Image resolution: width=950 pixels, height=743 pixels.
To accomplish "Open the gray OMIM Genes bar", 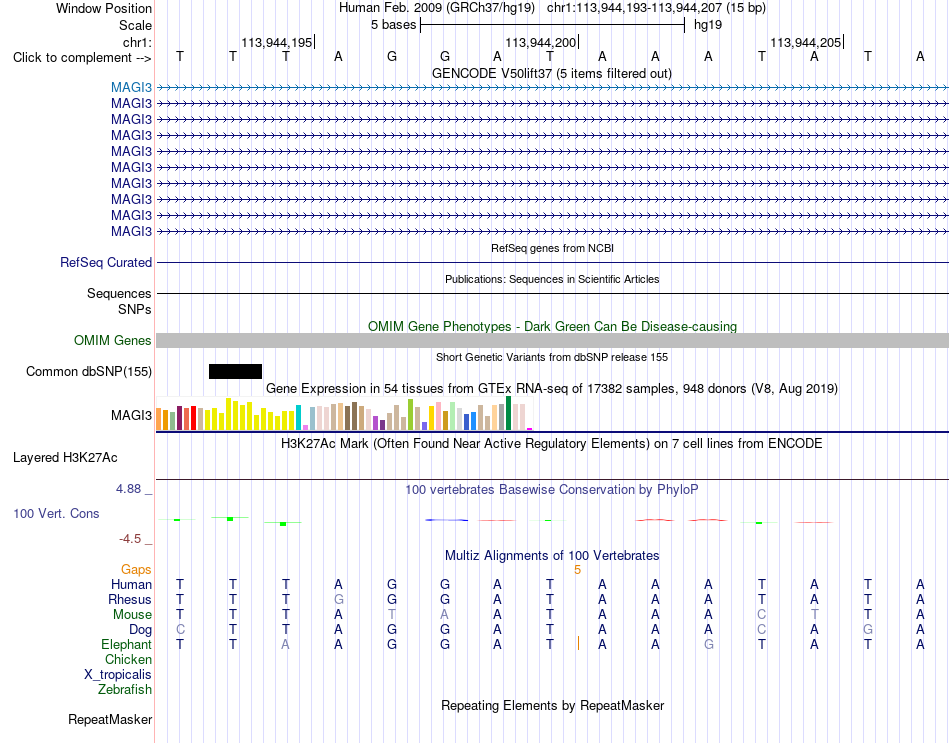I will [552, 340].
